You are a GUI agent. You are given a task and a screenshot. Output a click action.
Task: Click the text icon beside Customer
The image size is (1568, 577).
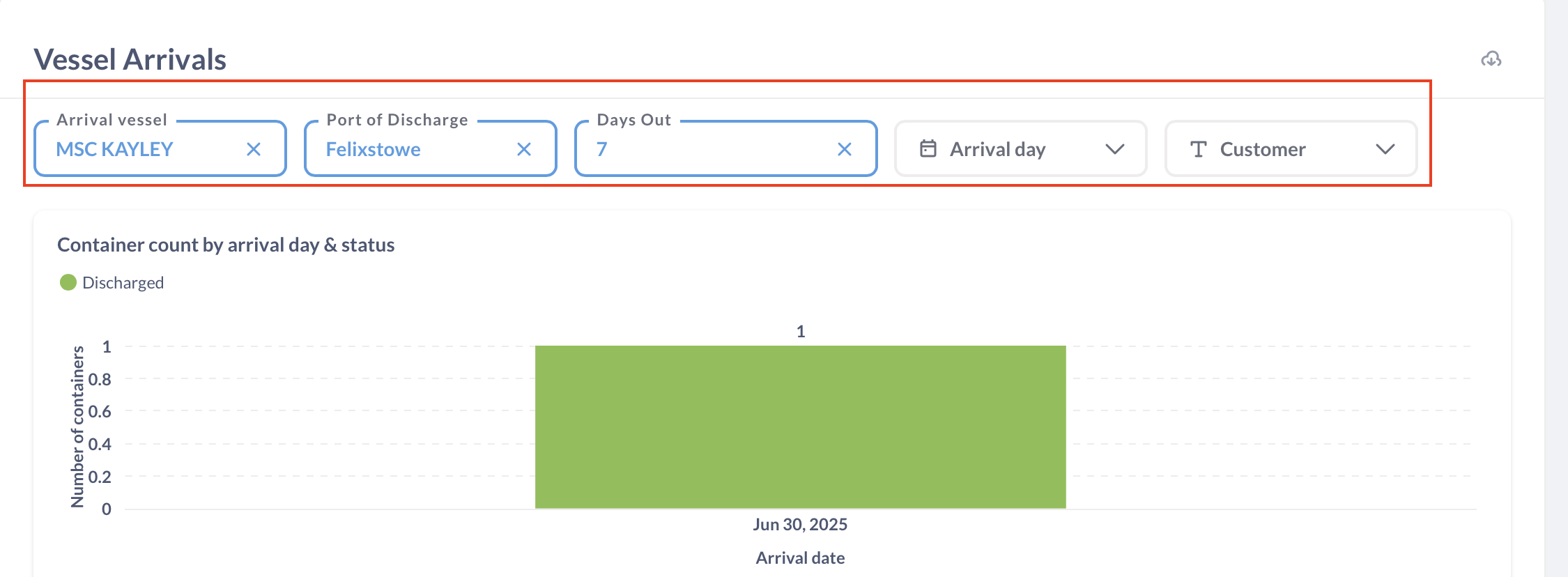[1198, 149]
